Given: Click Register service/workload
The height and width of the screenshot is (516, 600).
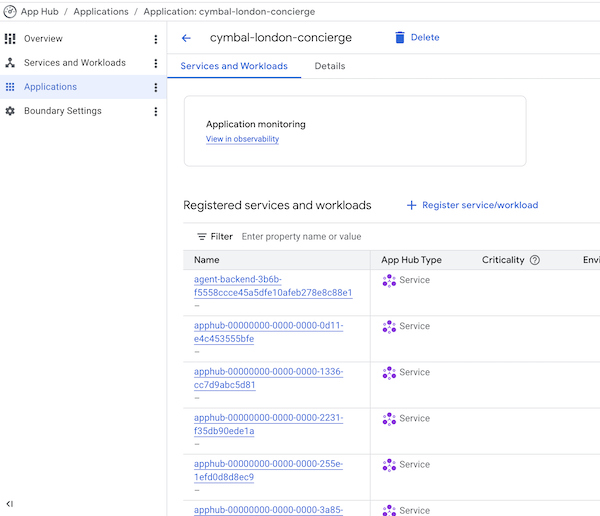Looking at the screenshot, I should (x=480, y=205).
